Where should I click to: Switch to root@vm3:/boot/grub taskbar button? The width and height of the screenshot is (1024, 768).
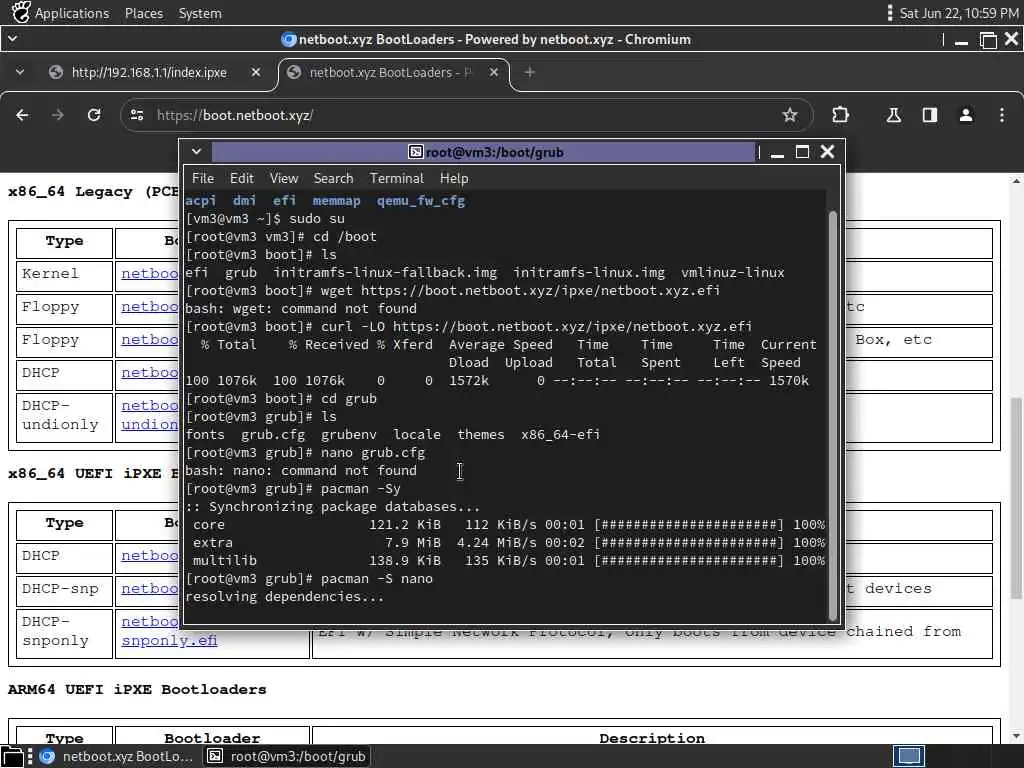click(x=287, y=756)
